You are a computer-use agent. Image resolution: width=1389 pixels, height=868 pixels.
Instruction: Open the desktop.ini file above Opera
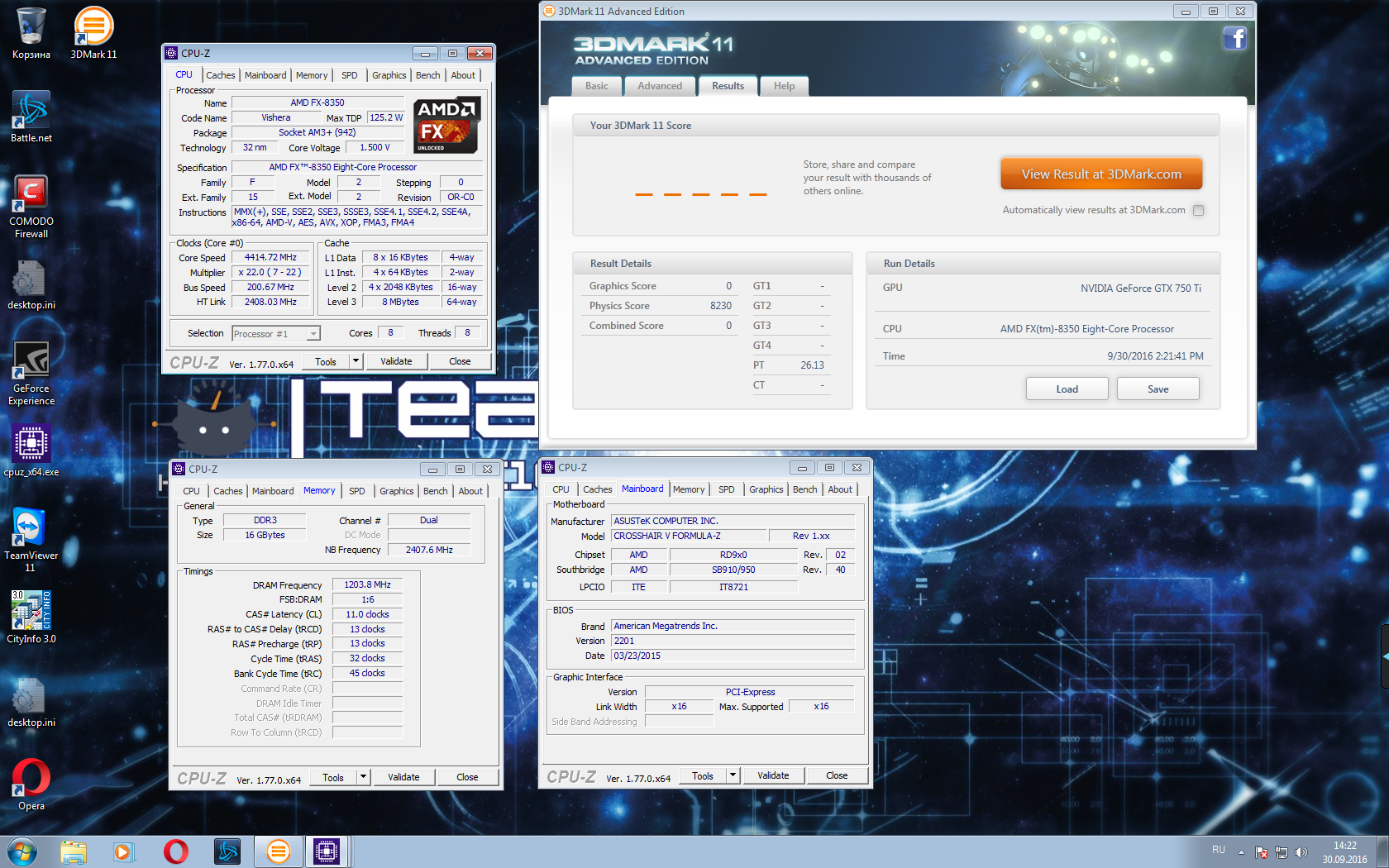31,701
